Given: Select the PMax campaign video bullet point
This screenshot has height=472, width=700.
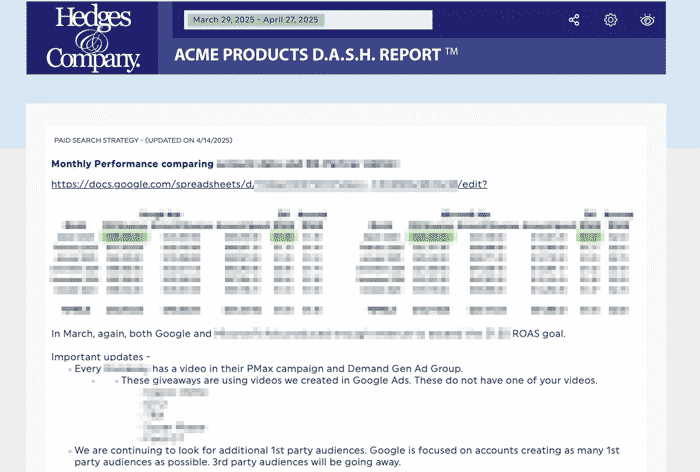Looking at the screenshot, I should (x=270, y=368).
